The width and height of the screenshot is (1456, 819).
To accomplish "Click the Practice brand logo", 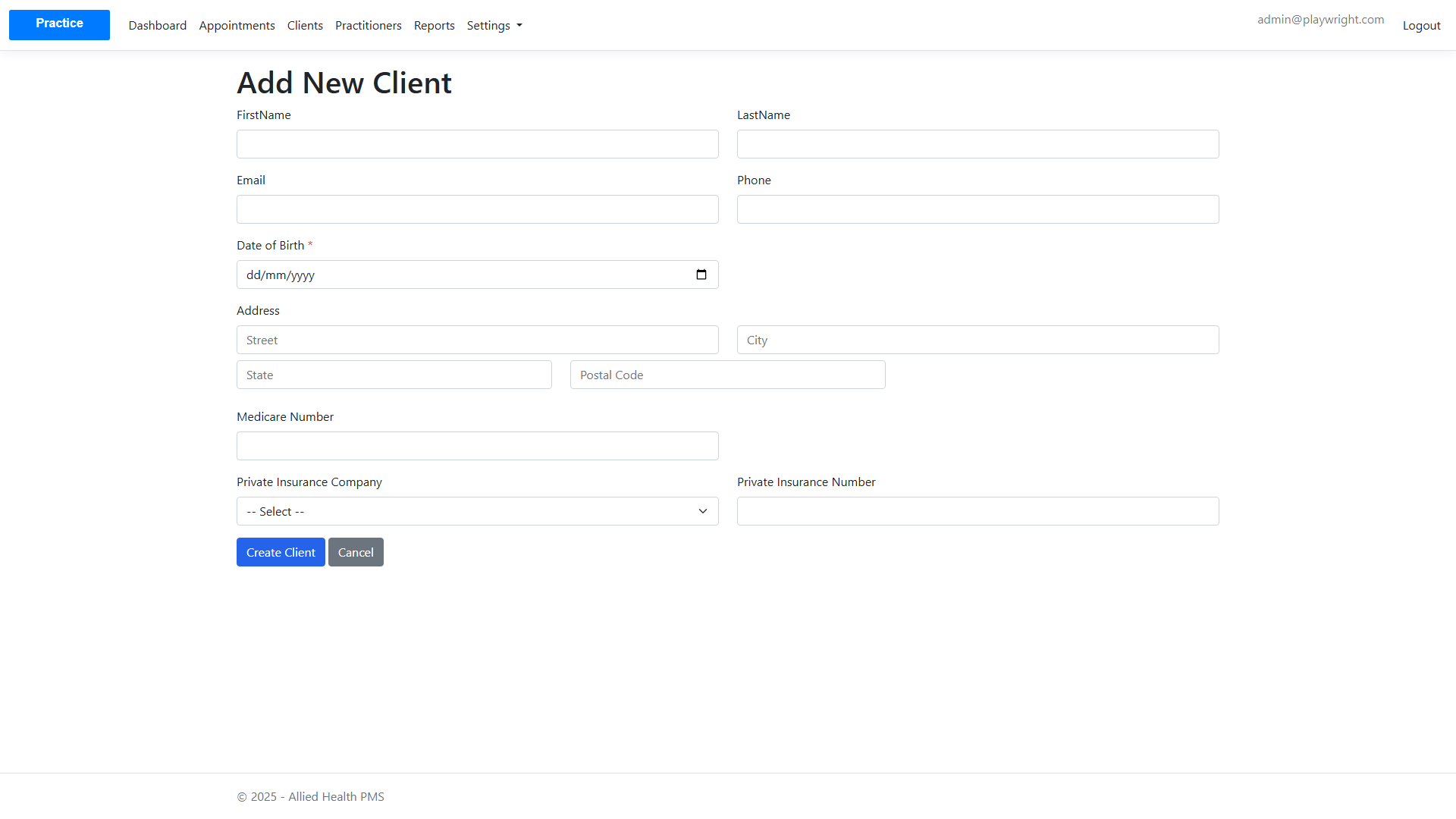I will [x=59, y=24].
